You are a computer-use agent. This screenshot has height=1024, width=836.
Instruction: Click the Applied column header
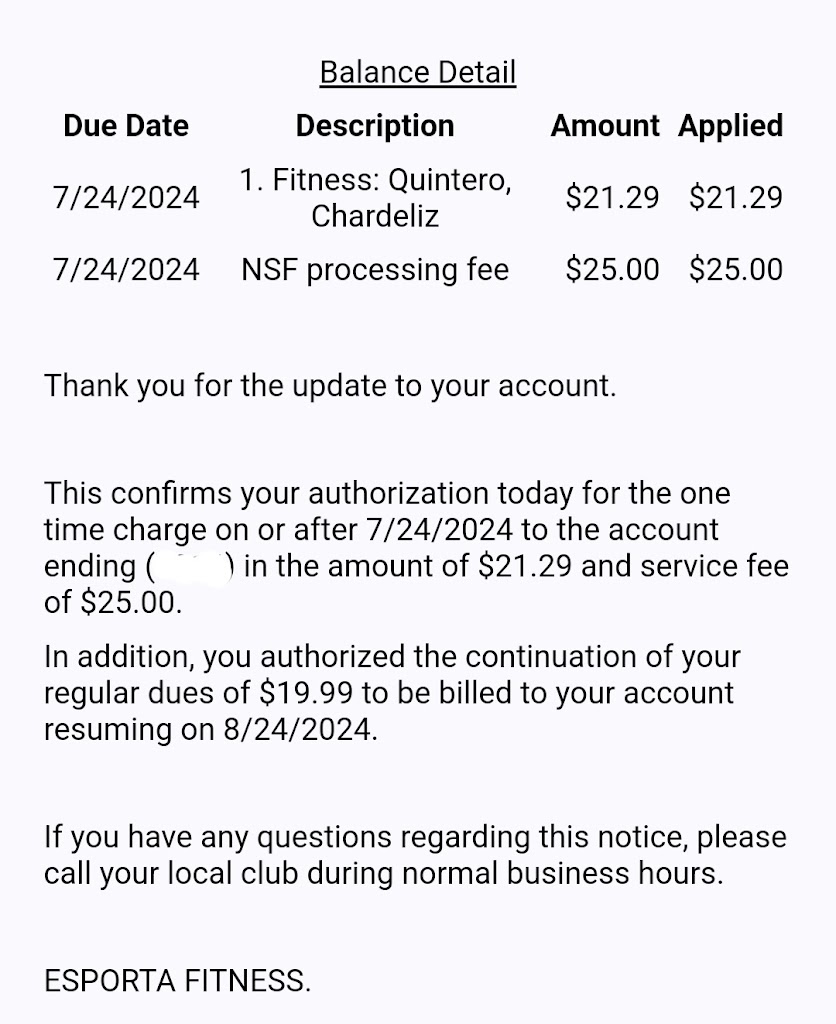point(730,126)
